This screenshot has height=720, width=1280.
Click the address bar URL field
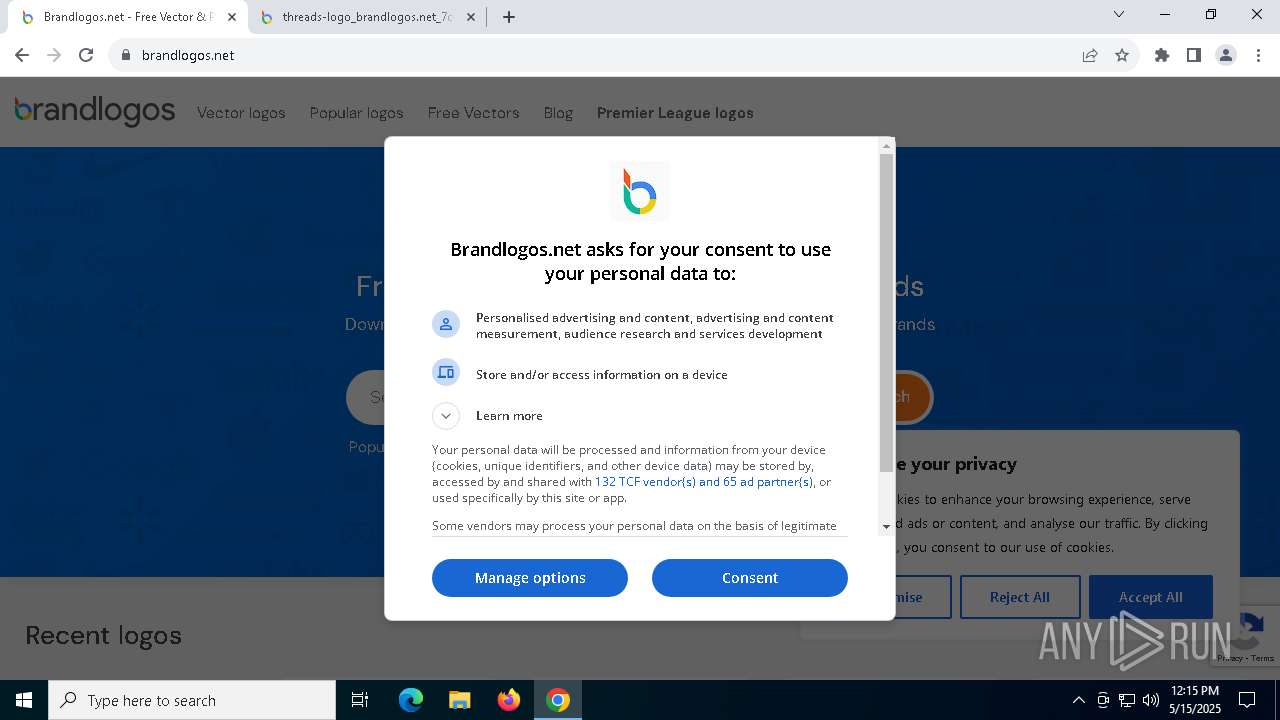(600, 55)
